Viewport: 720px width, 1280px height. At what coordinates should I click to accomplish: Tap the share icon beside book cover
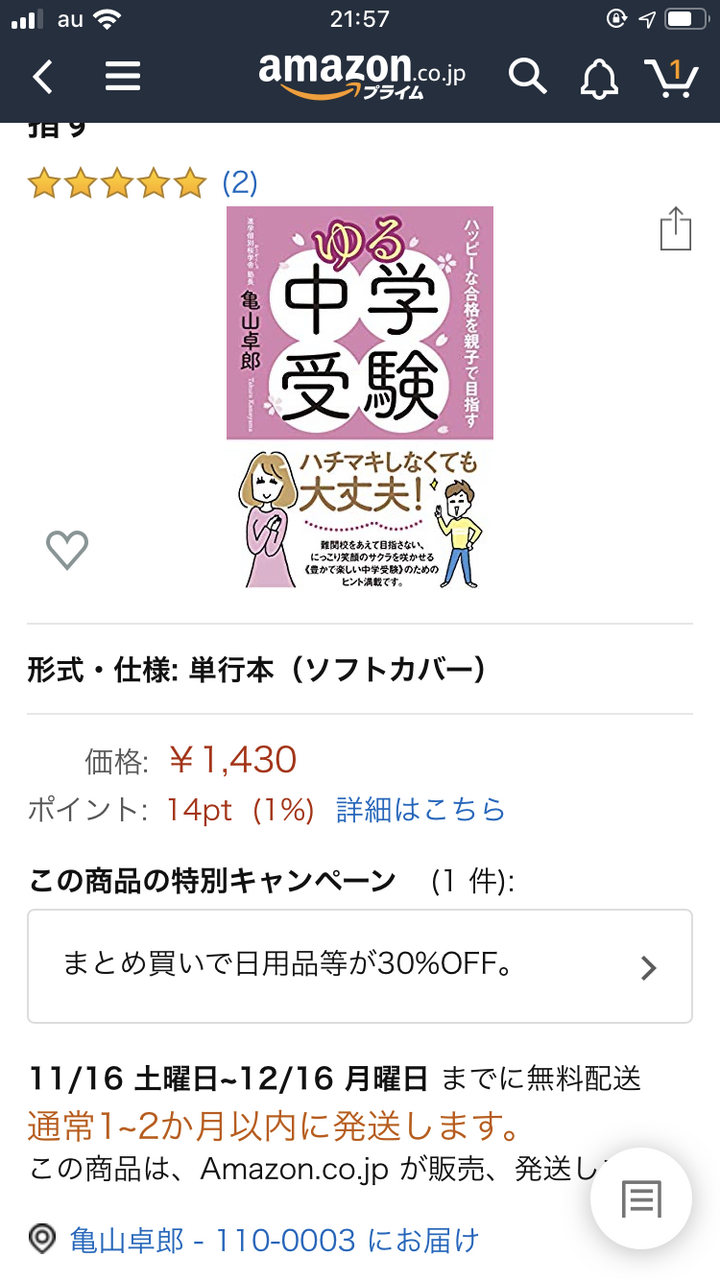[676, 229]
